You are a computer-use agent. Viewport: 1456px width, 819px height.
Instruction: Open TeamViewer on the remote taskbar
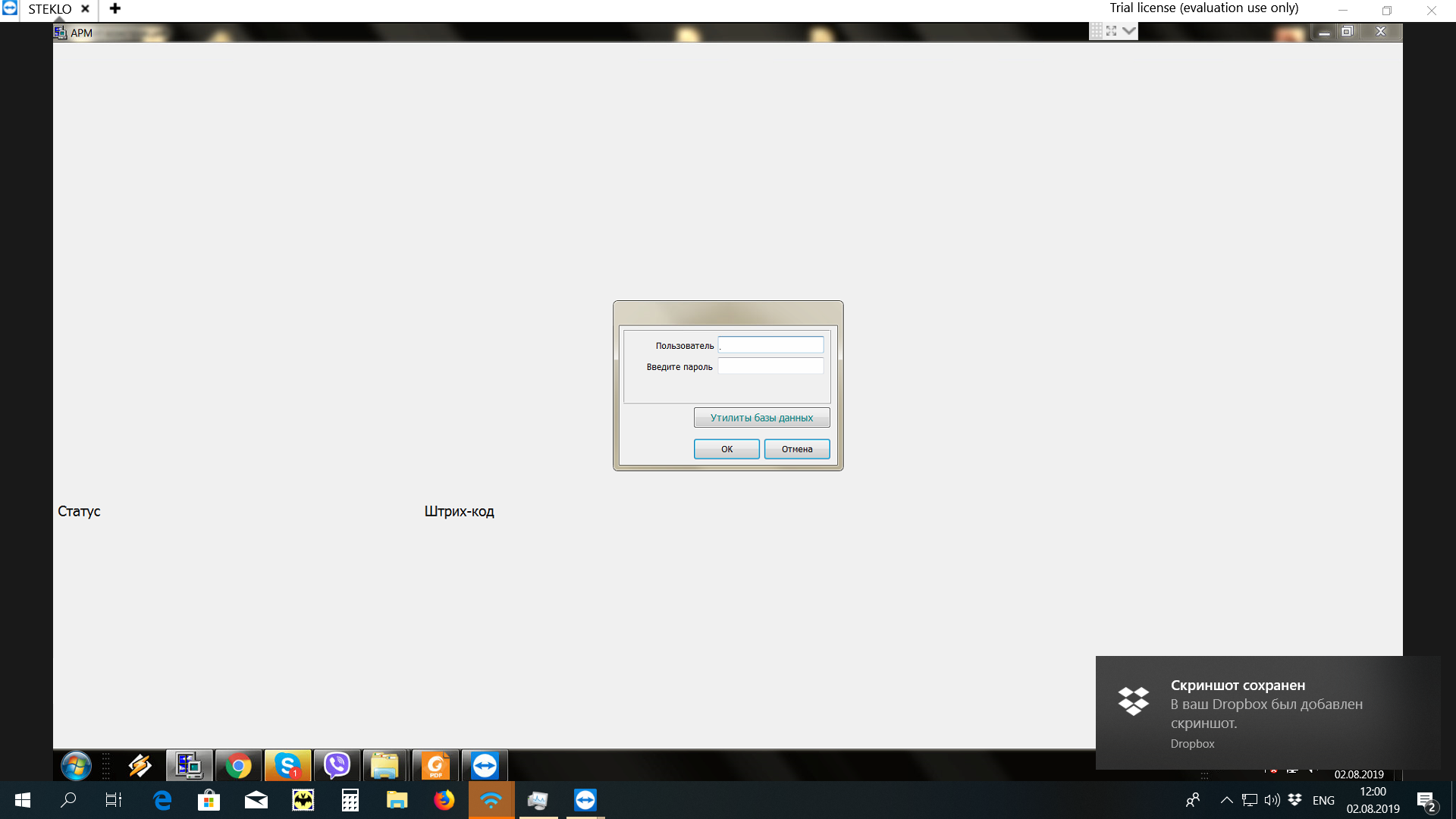(x=485, y=766)
